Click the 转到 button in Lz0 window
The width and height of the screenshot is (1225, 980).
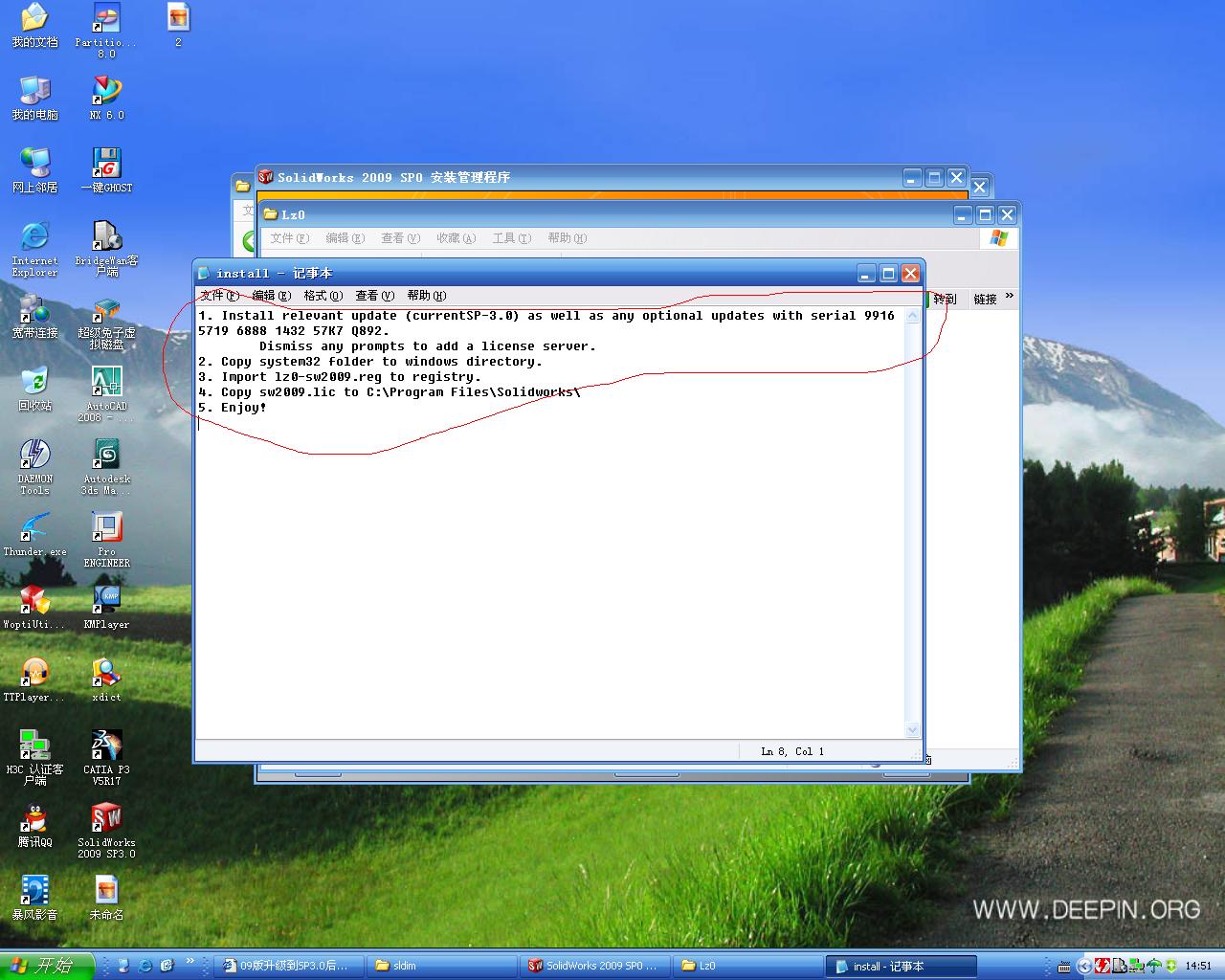(944, 299)
